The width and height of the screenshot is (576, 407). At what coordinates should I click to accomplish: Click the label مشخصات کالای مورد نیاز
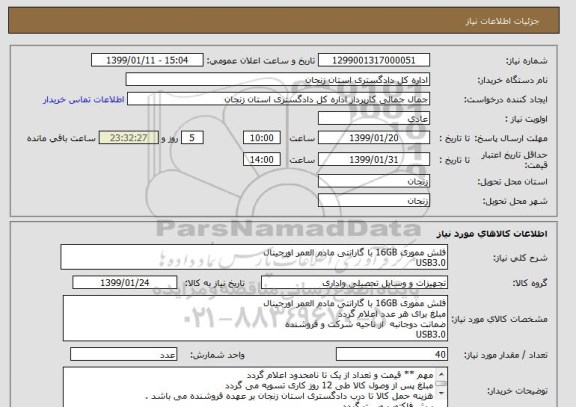coord(499,319)
